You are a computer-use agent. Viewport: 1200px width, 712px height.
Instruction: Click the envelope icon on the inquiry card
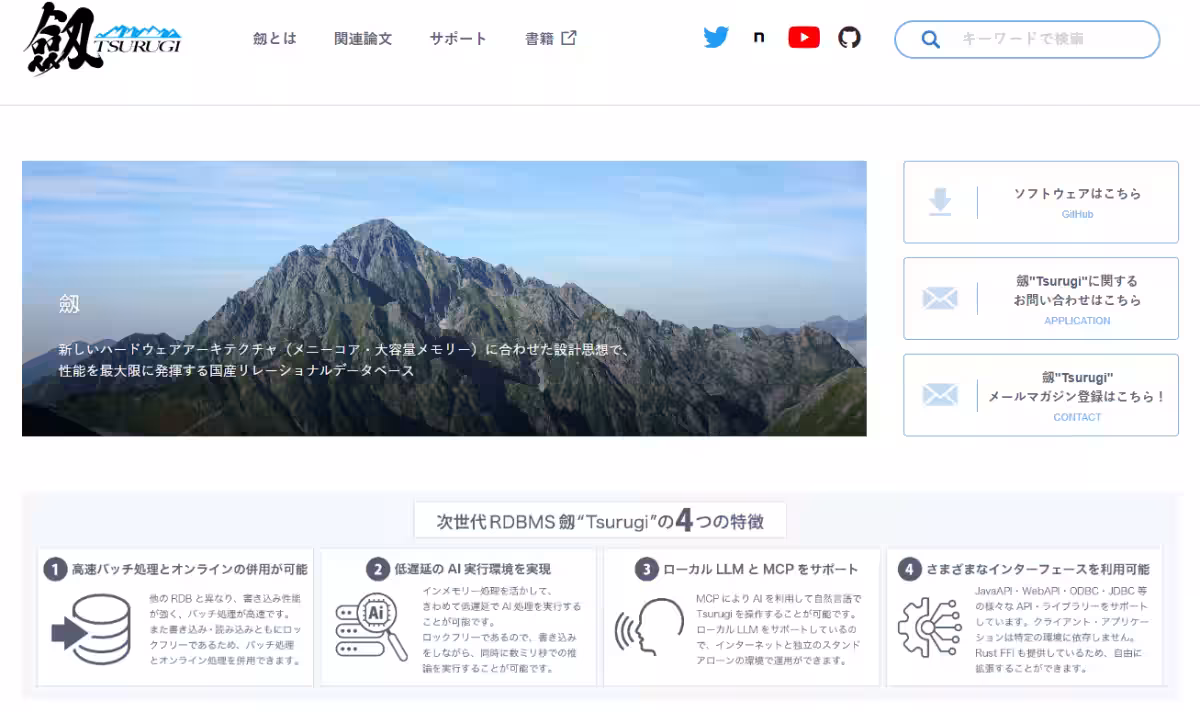(941, 298)
